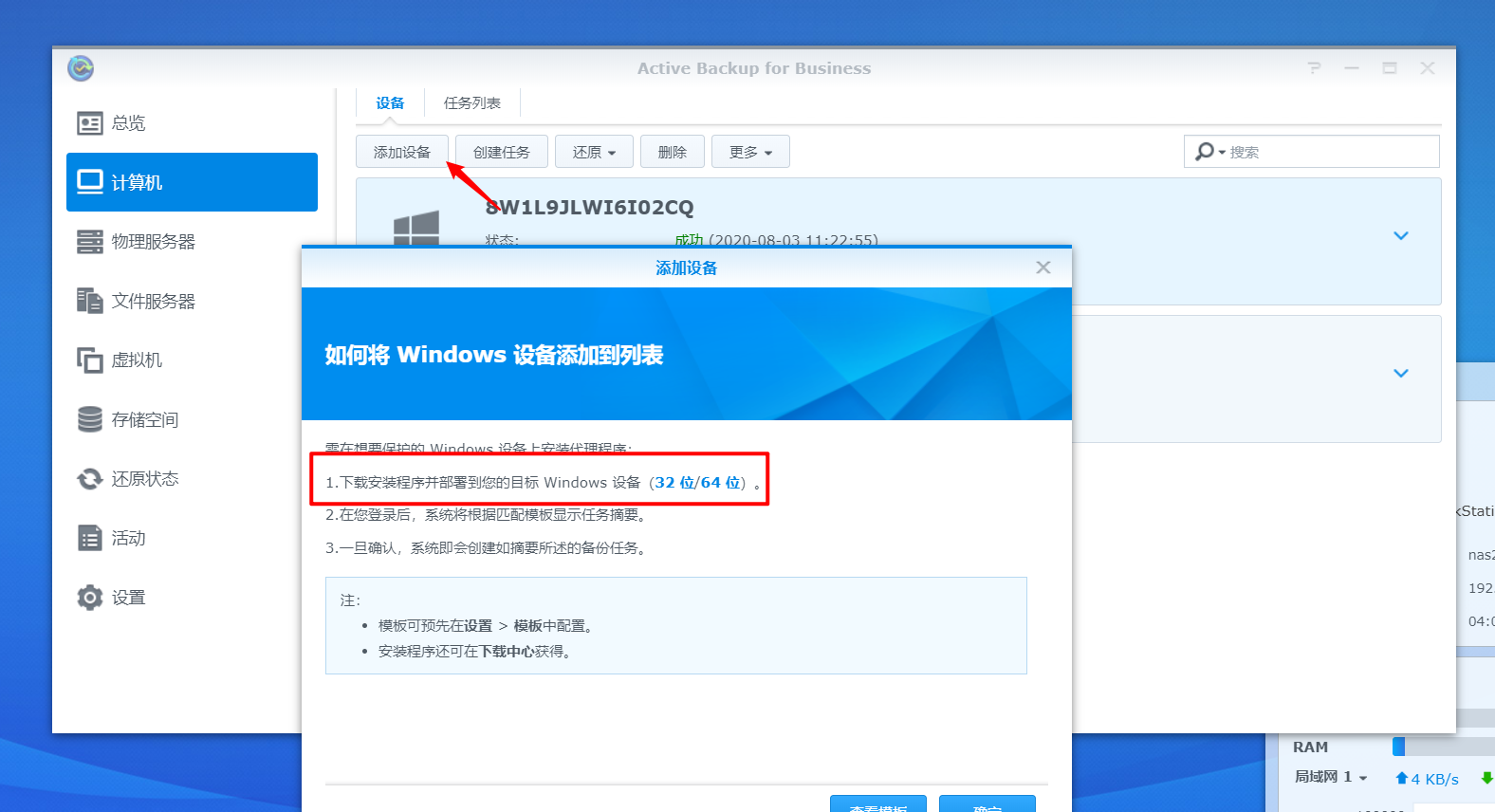This screenshot has height=812, width=1495.
Task: Click the 删除 button
Action: pos(673,152)
